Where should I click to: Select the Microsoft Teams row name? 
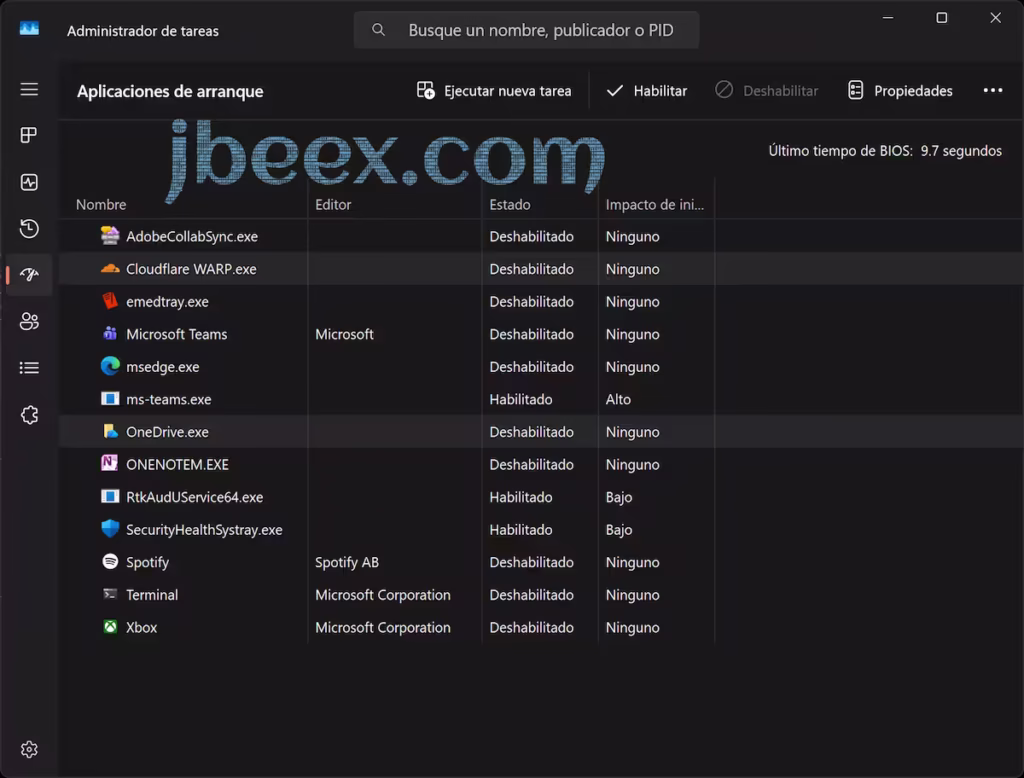[176, 334]
